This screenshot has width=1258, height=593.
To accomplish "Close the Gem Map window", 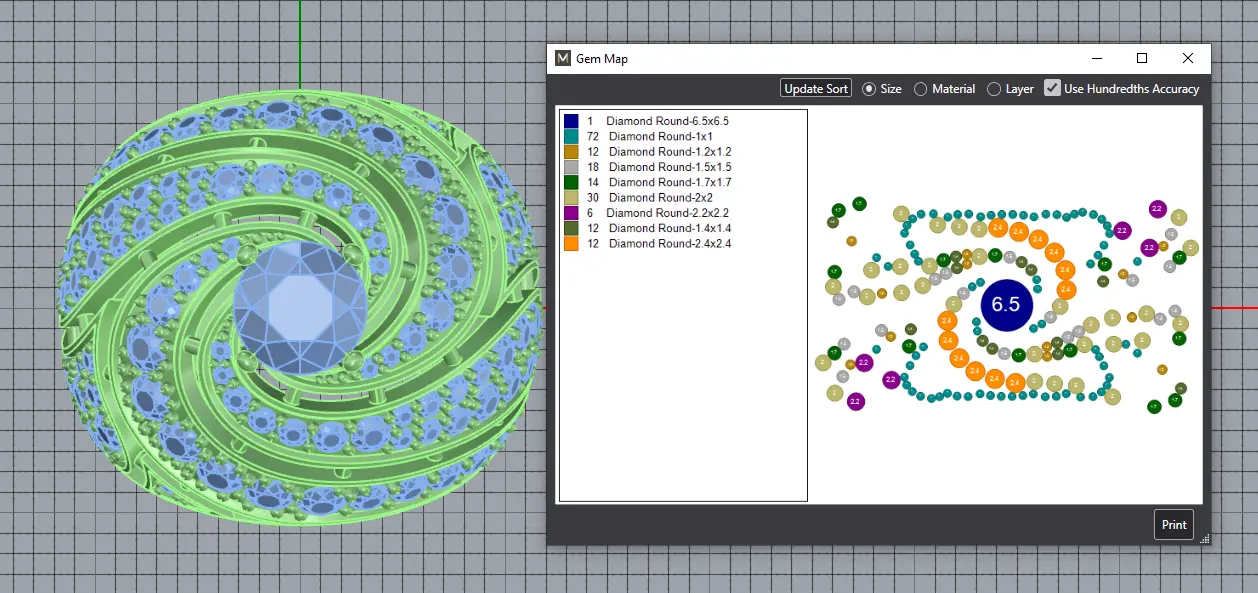I will tap(1188, 59).
